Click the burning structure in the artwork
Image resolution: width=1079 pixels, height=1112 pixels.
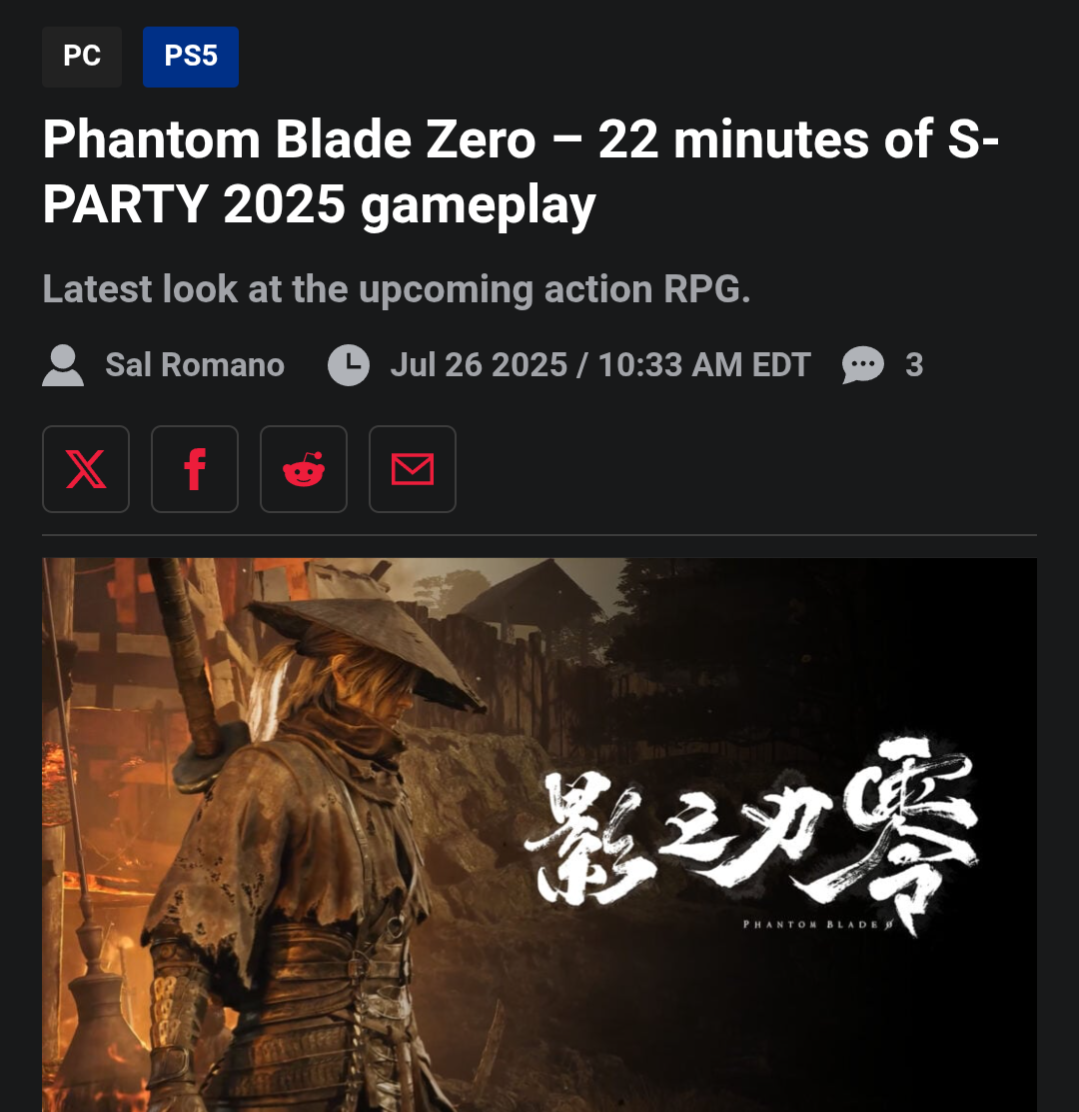pos(106,780)
